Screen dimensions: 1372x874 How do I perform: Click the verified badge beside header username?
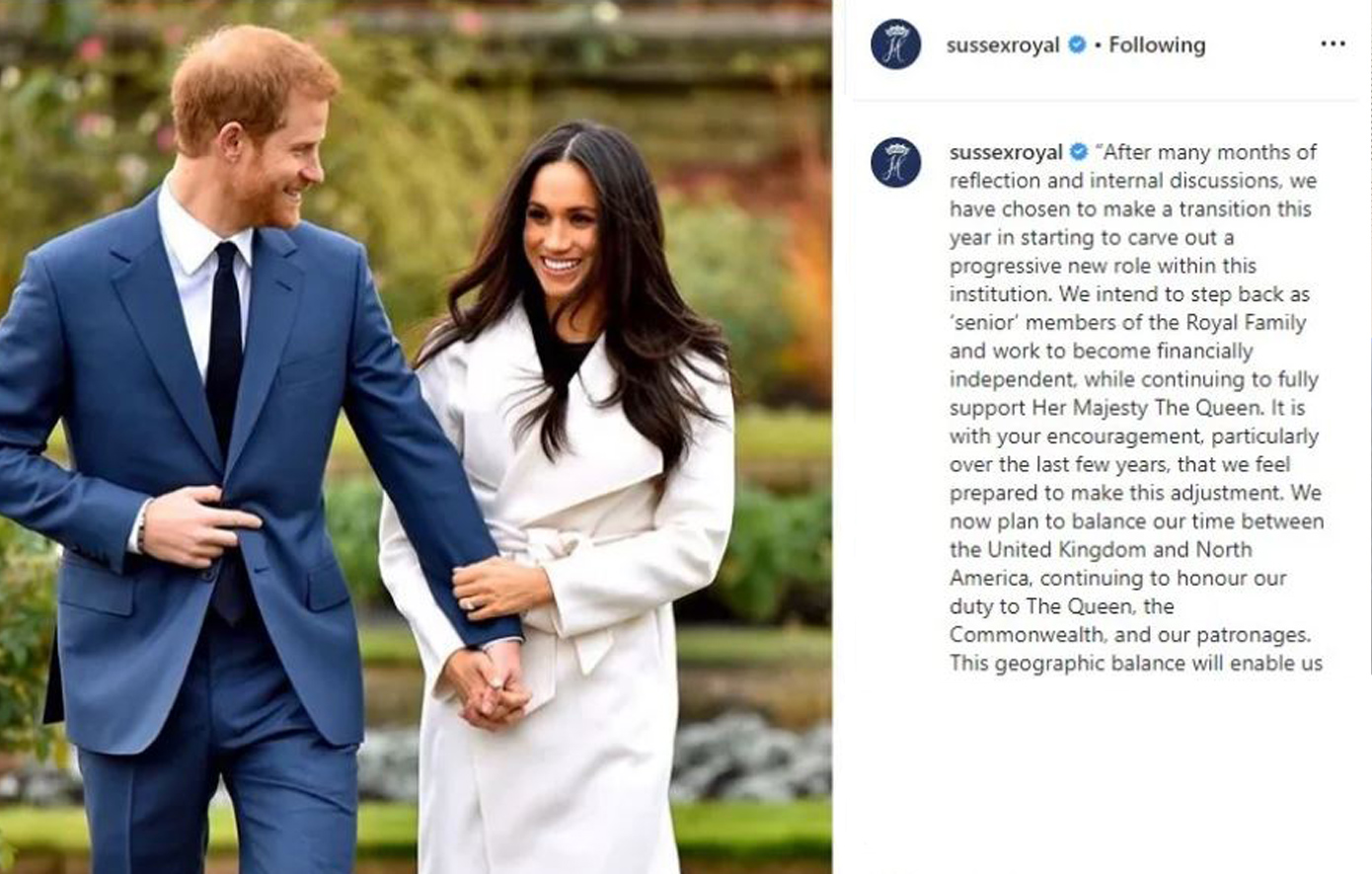[x=1078, y=44]
